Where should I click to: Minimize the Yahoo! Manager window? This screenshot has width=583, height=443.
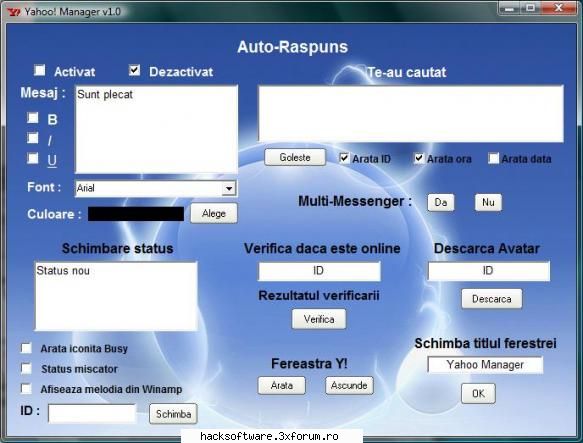[x=510, y=8]
